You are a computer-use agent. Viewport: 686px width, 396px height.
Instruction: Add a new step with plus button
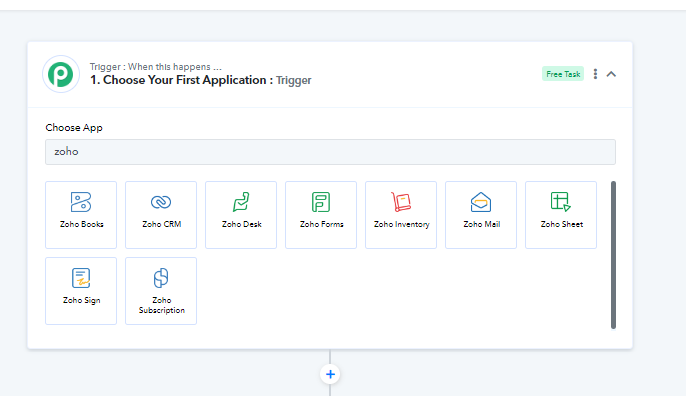tap(330, 374)
